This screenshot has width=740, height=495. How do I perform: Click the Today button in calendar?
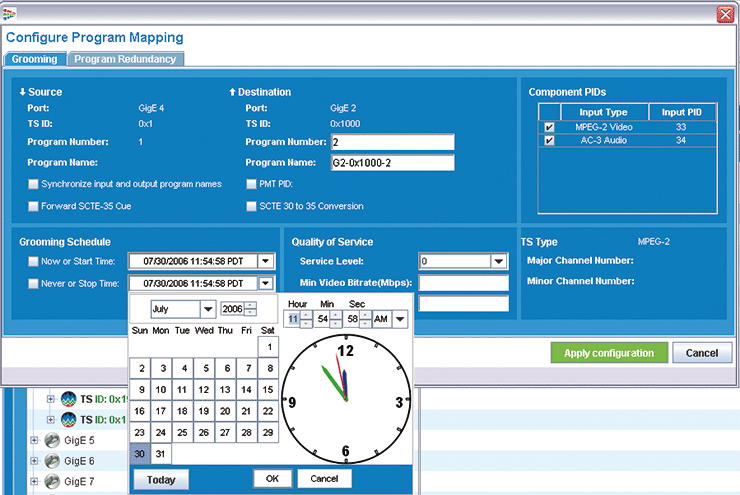click(161, 479)
